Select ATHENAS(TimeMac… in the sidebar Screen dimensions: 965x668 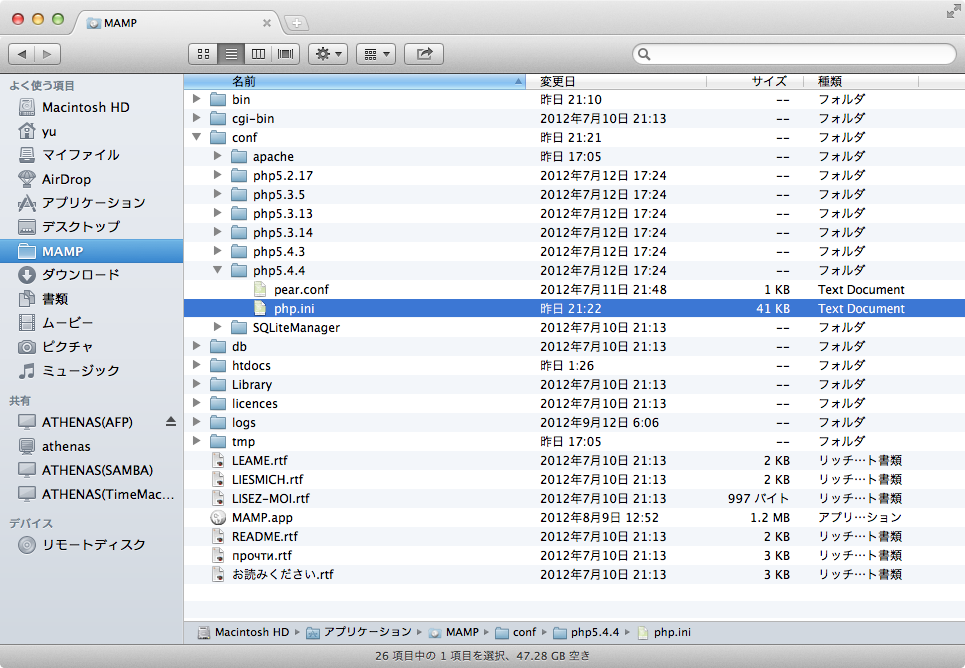pyautogui.click(x=92, y=494)
